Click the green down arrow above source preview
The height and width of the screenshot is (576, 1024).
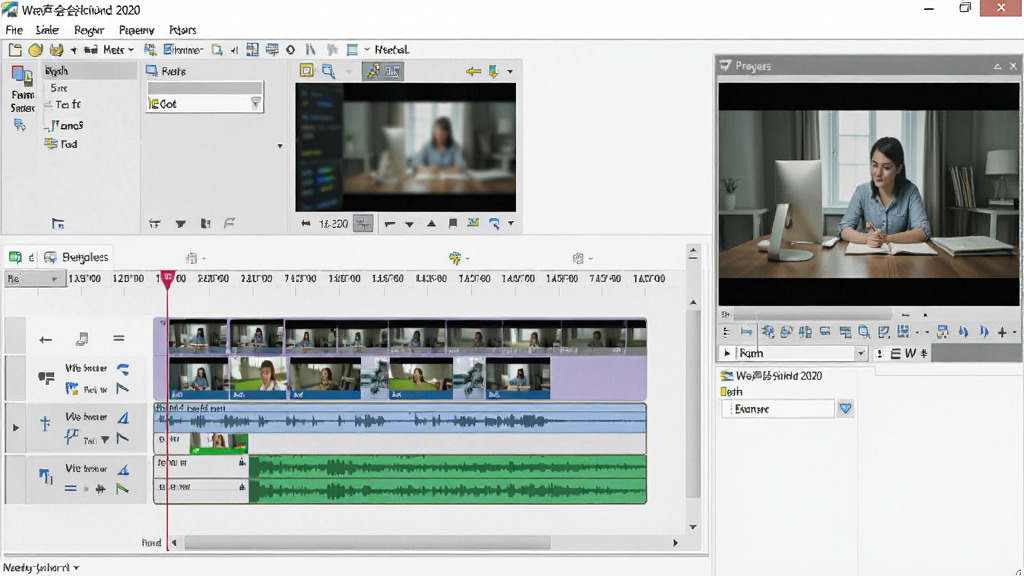pos(494,71)
